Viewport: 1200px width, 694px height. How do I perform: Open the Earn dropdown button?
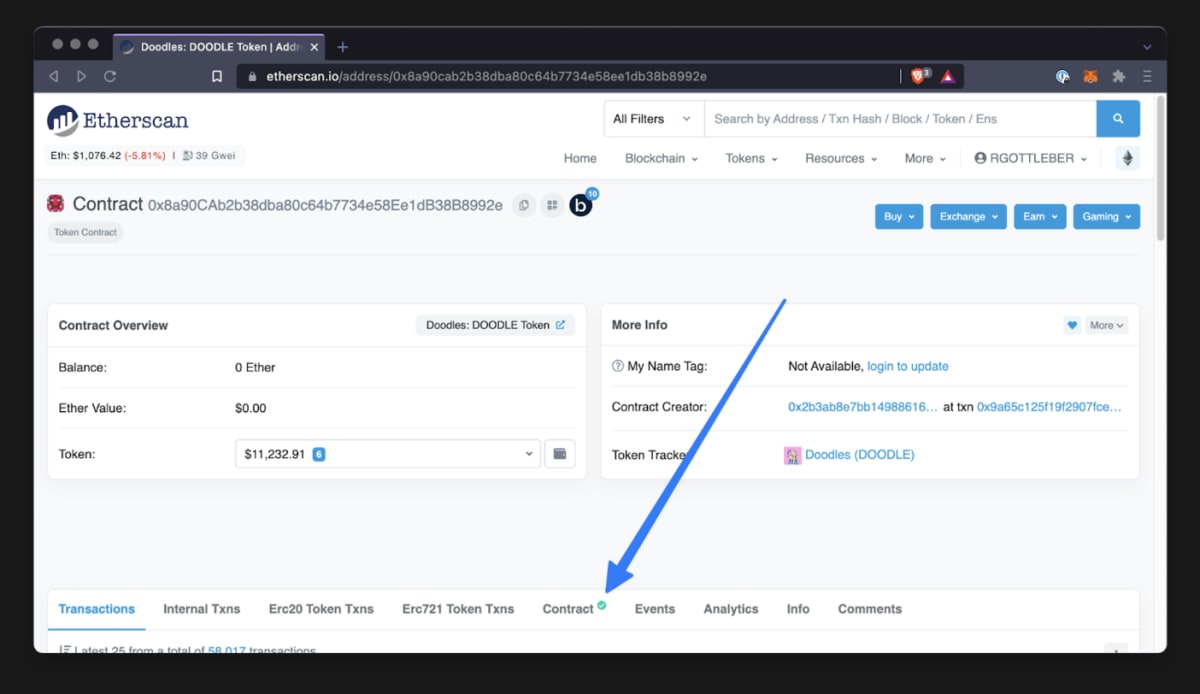coord(1039,217)
